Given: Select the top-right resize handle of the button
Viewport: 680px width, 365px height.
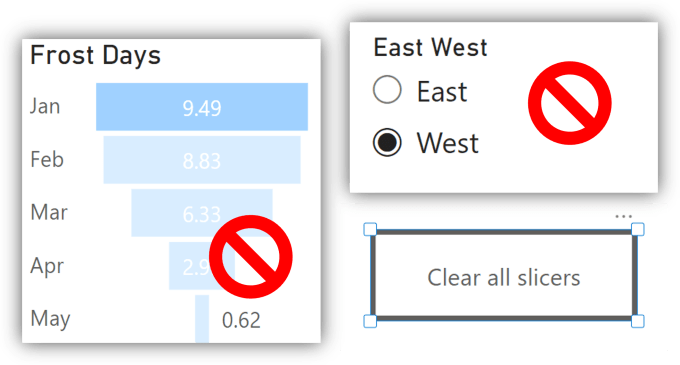Looking at the screenshot, I should pos(638,229).
